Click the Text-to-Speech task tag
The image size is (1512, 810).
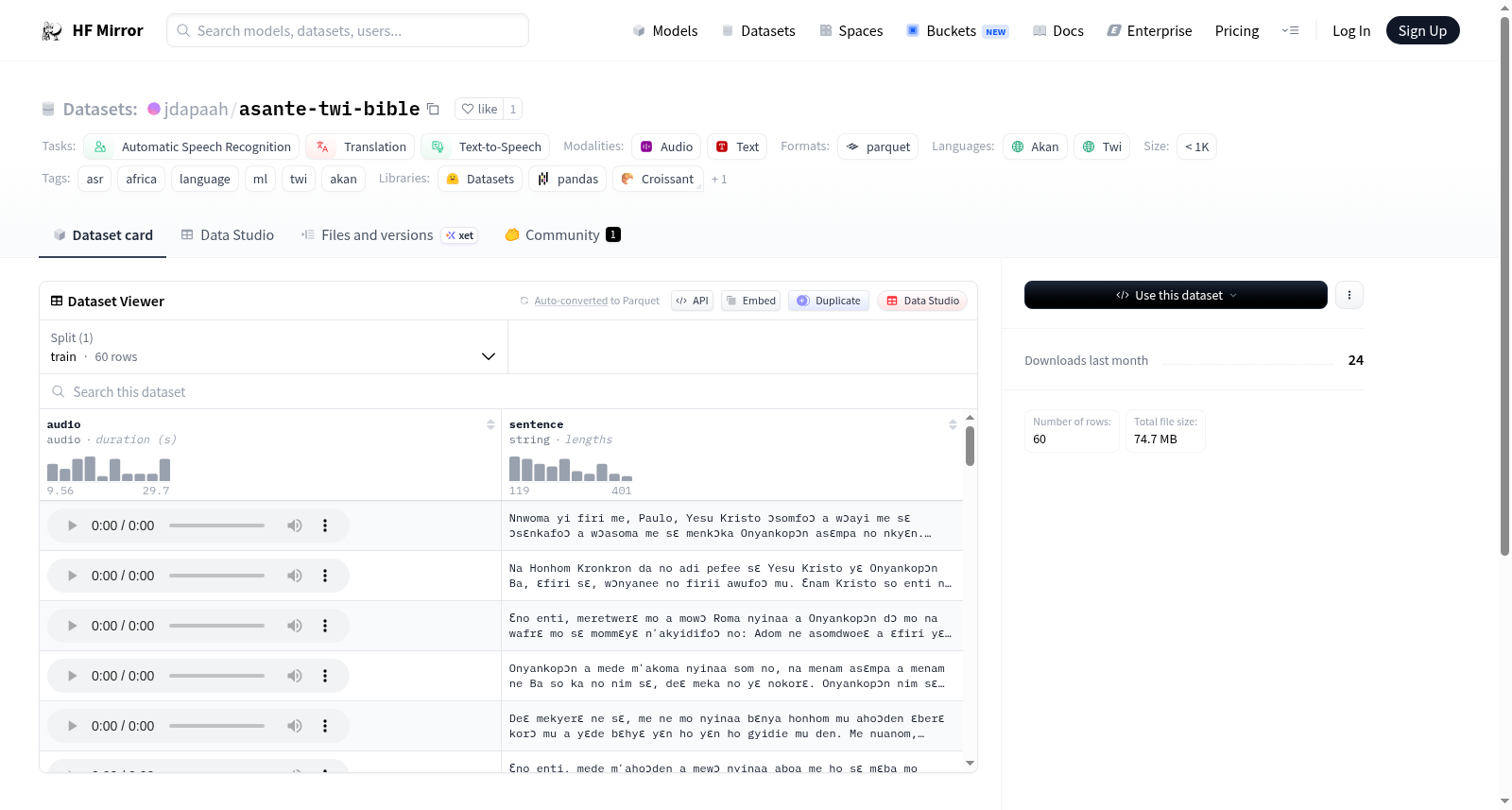point(486,146)
